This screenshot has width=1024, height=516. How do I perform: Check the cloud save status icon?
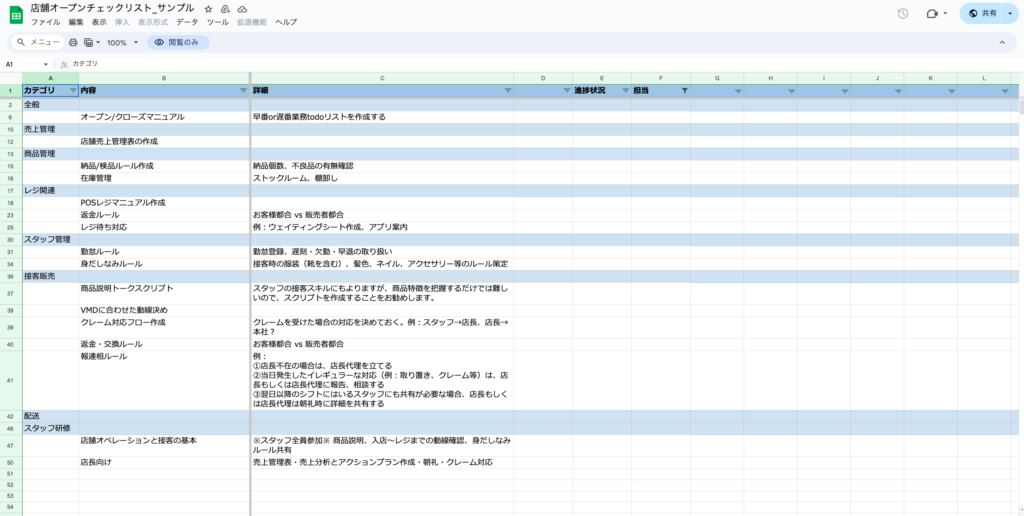242,8
